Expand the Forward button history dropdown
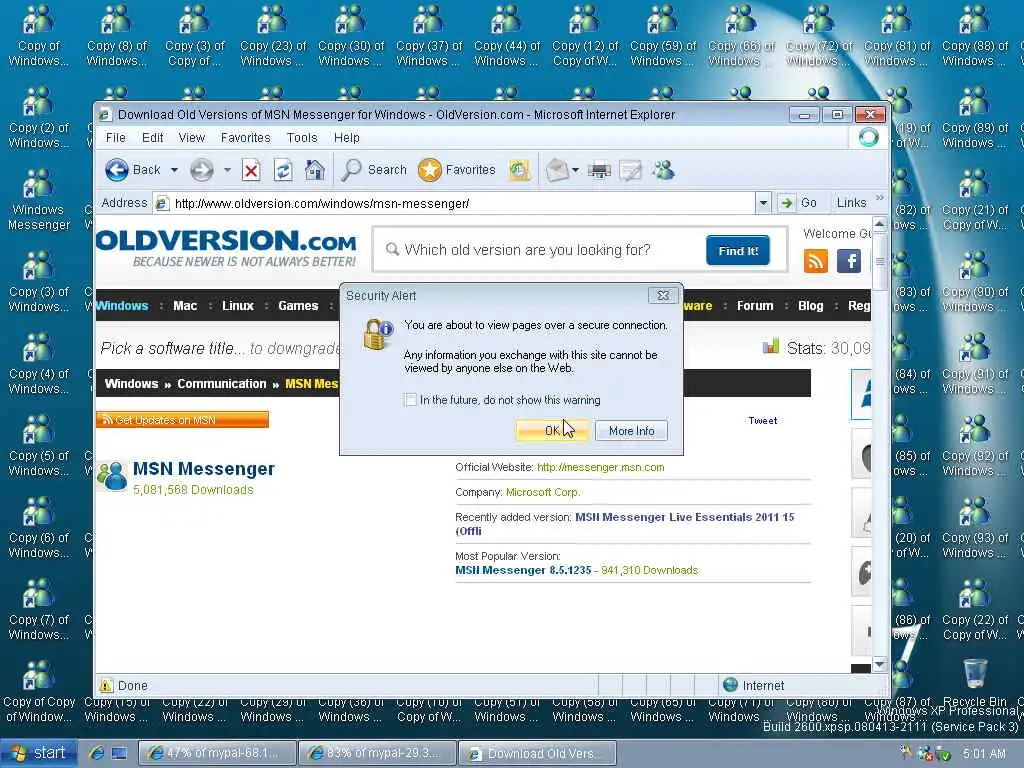 click(x=227, y=170)
